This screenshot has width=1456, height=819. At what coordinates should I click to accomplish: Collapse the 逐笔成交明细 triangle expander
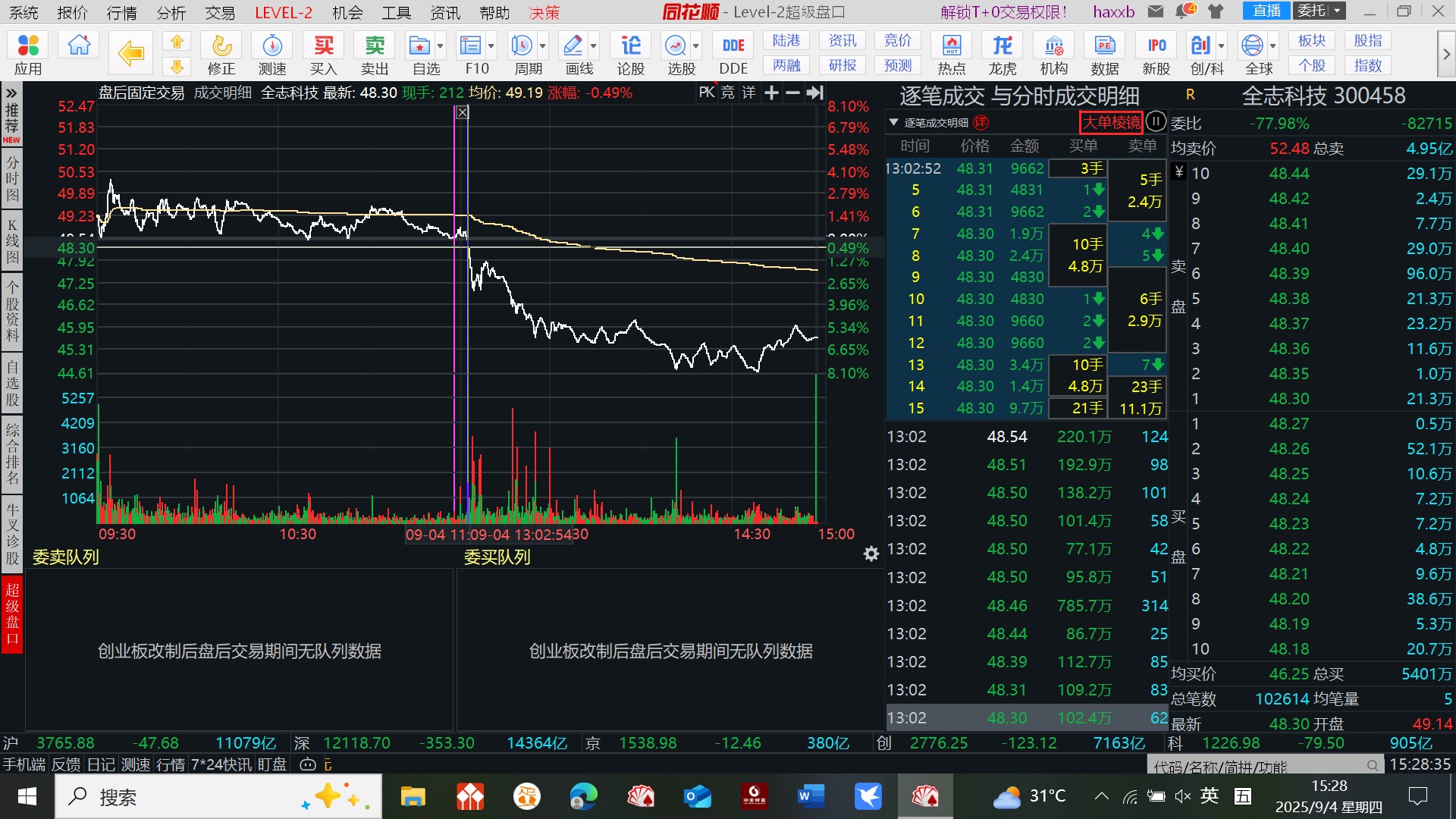click(893, 122)
